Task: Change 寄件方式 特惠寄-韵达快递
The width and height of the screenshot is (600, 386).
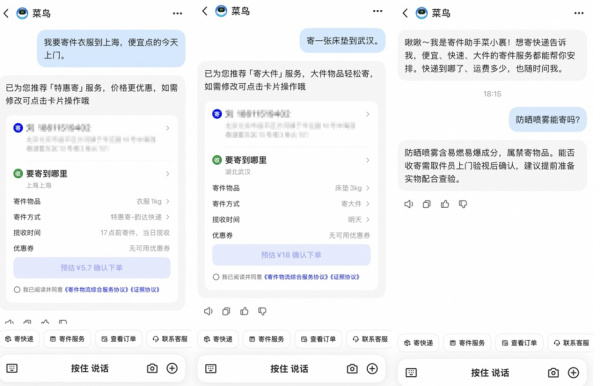Action: [x=92, y=217]
